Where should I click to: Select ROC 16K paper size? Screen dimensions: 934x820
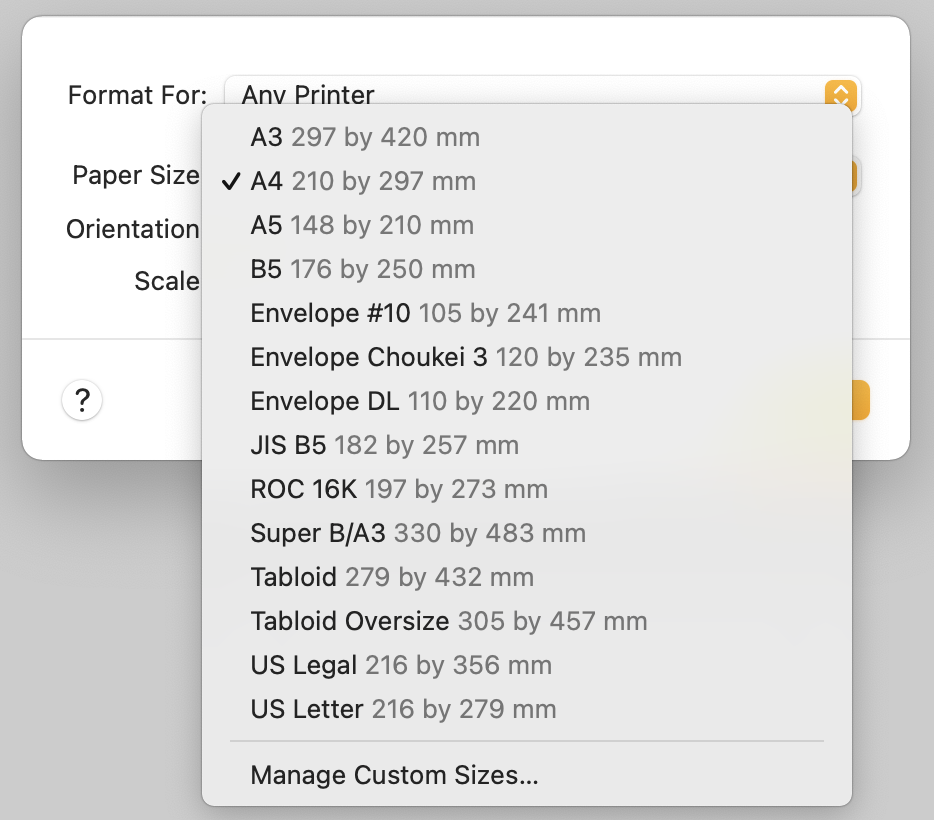399,489
